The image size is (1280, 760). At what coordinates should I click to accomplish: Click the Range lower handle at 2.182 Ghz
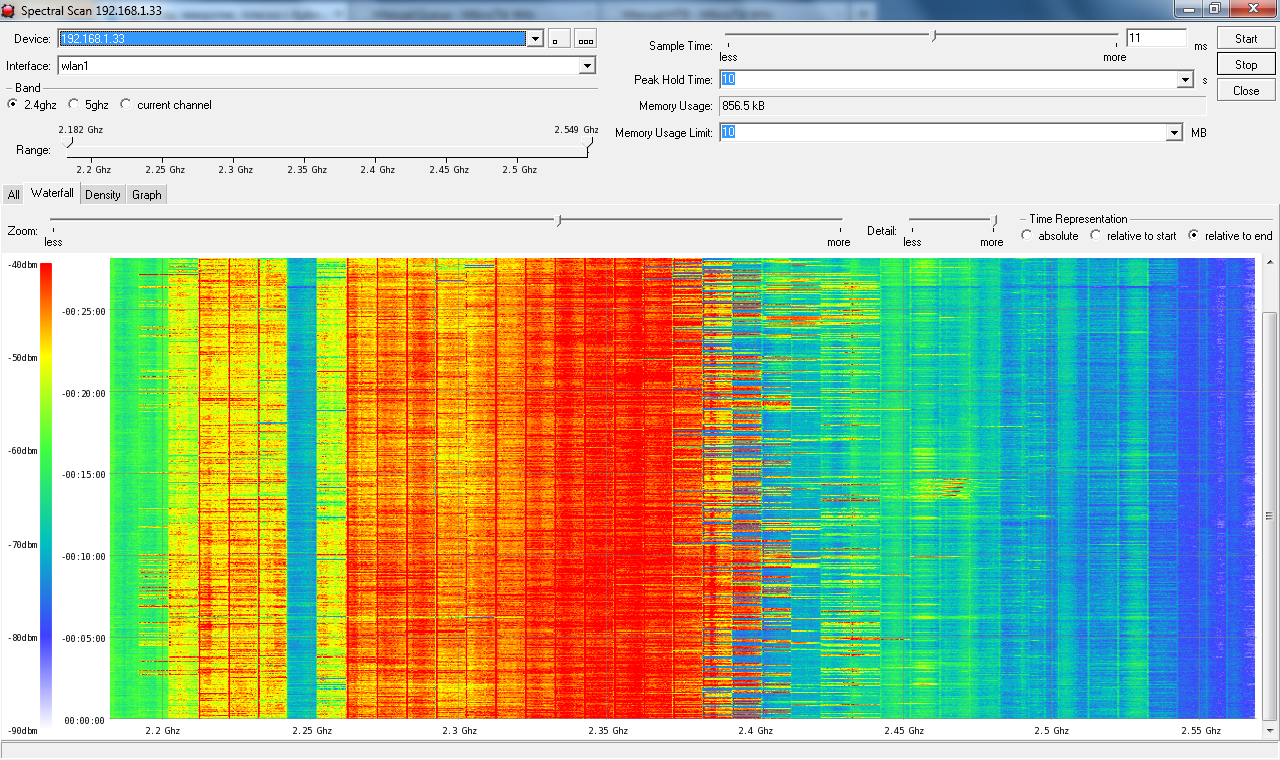[68, 143]
